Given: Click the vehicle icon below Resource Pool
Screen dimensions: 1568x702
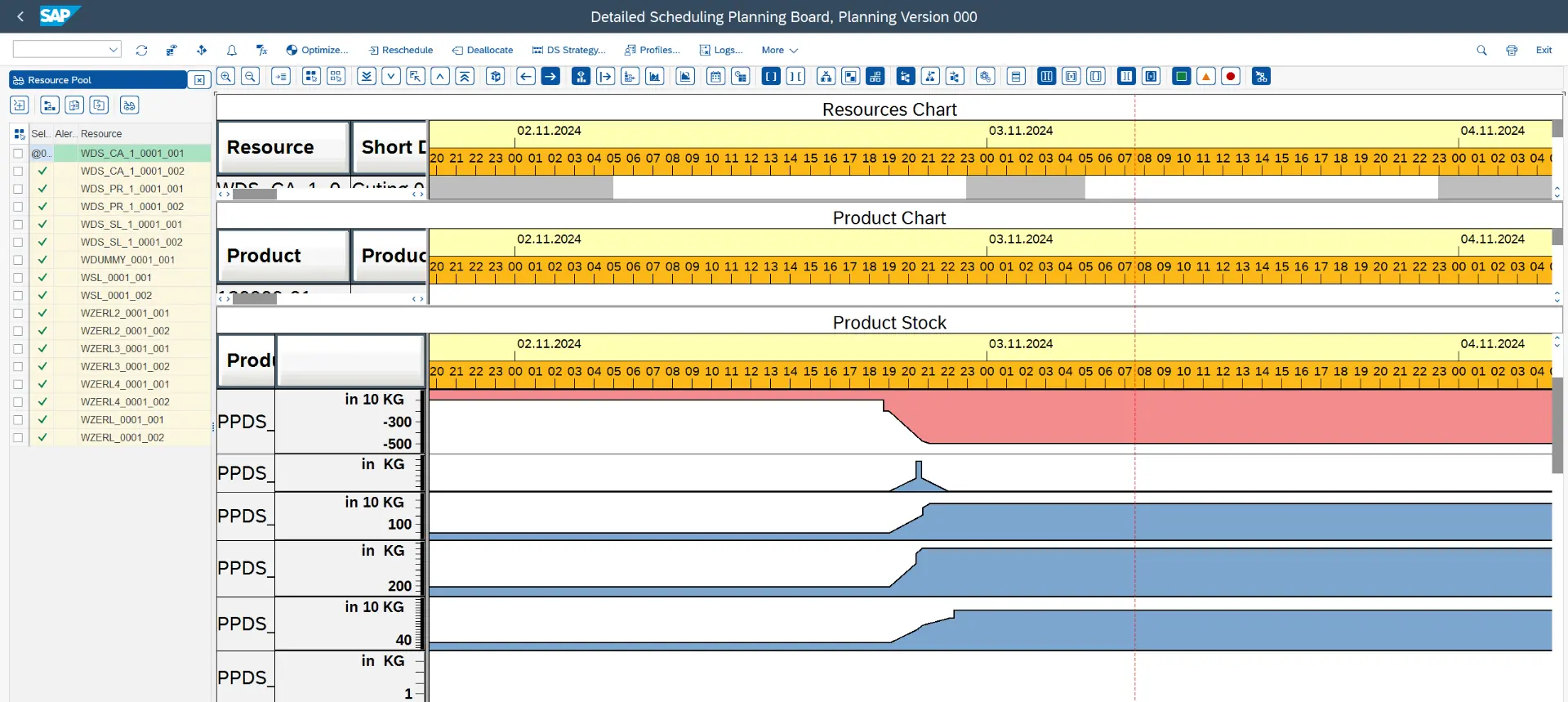Looking at the screenshot, I should (129, 105).
